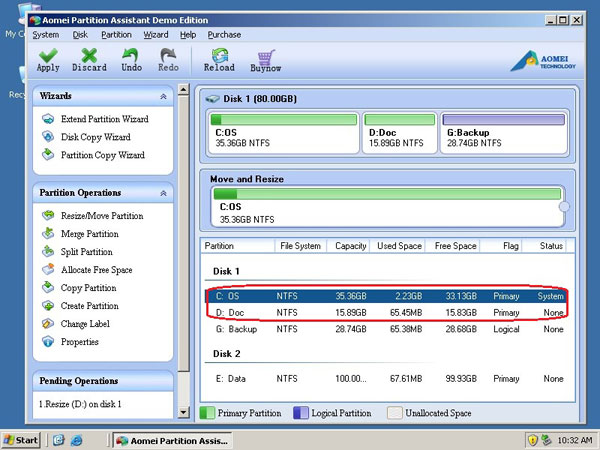Click the network tray icon
The height and width of the screenshot is (450, 600).
click(x=546, y=440)
